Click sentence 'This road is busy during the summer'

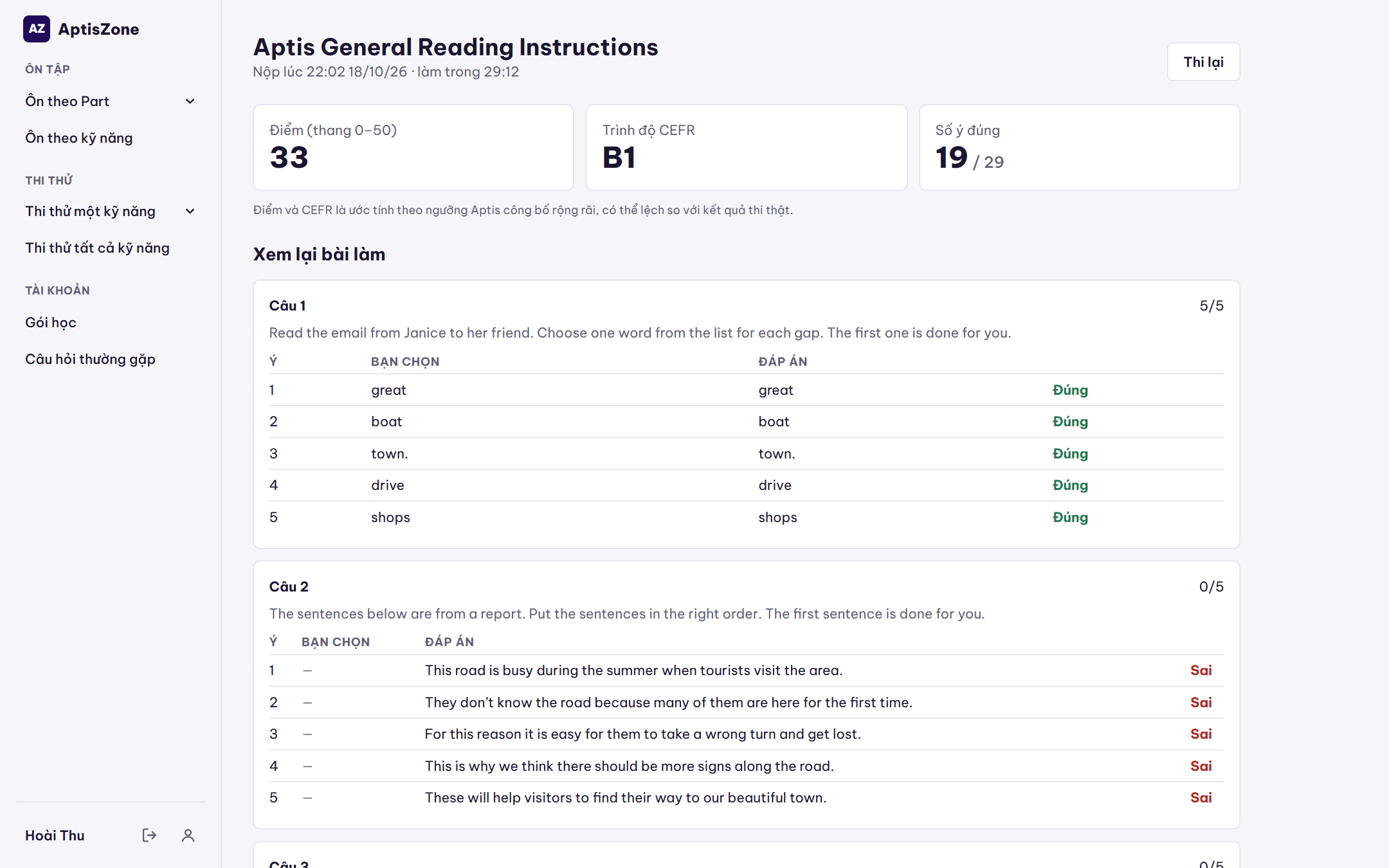633,670
